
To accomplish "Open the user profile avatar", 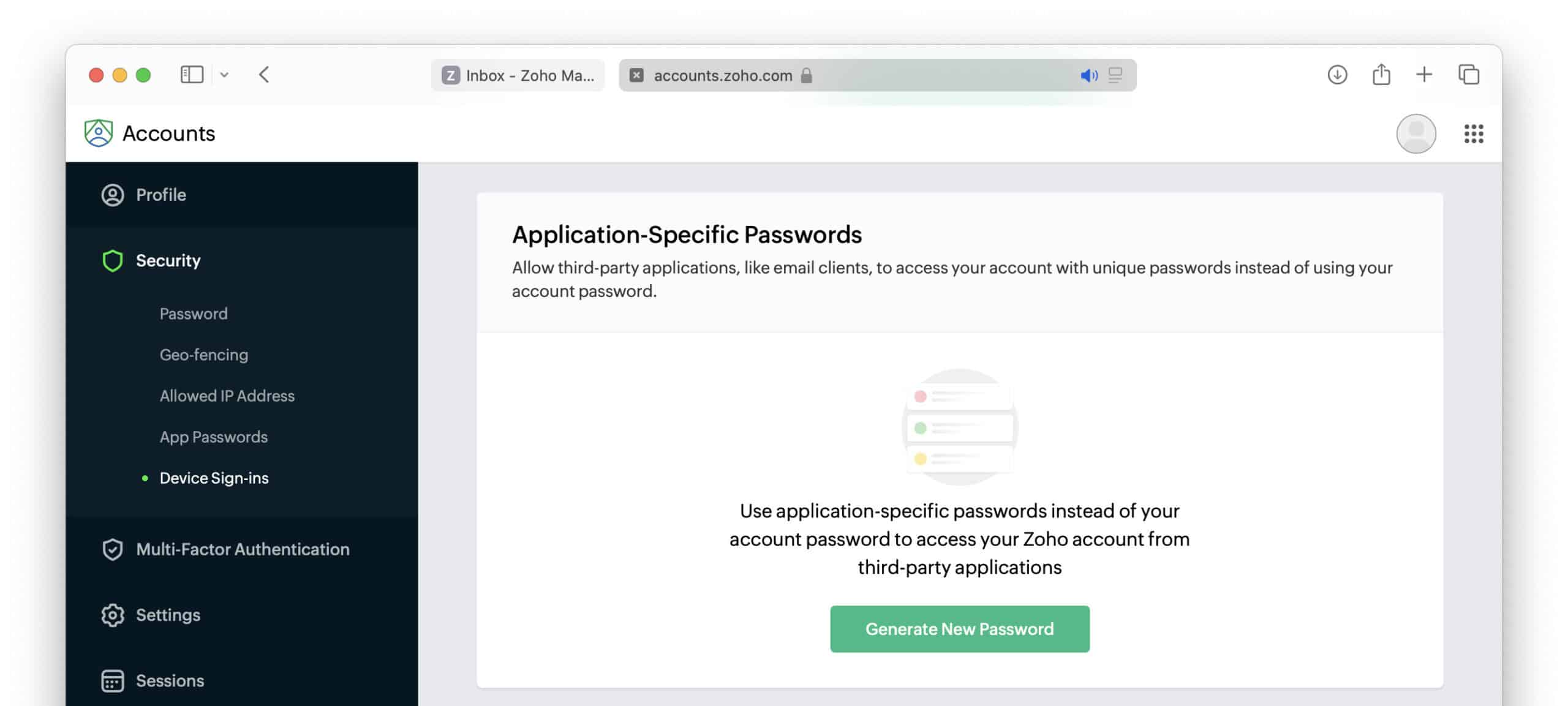I will point(1415,133).
